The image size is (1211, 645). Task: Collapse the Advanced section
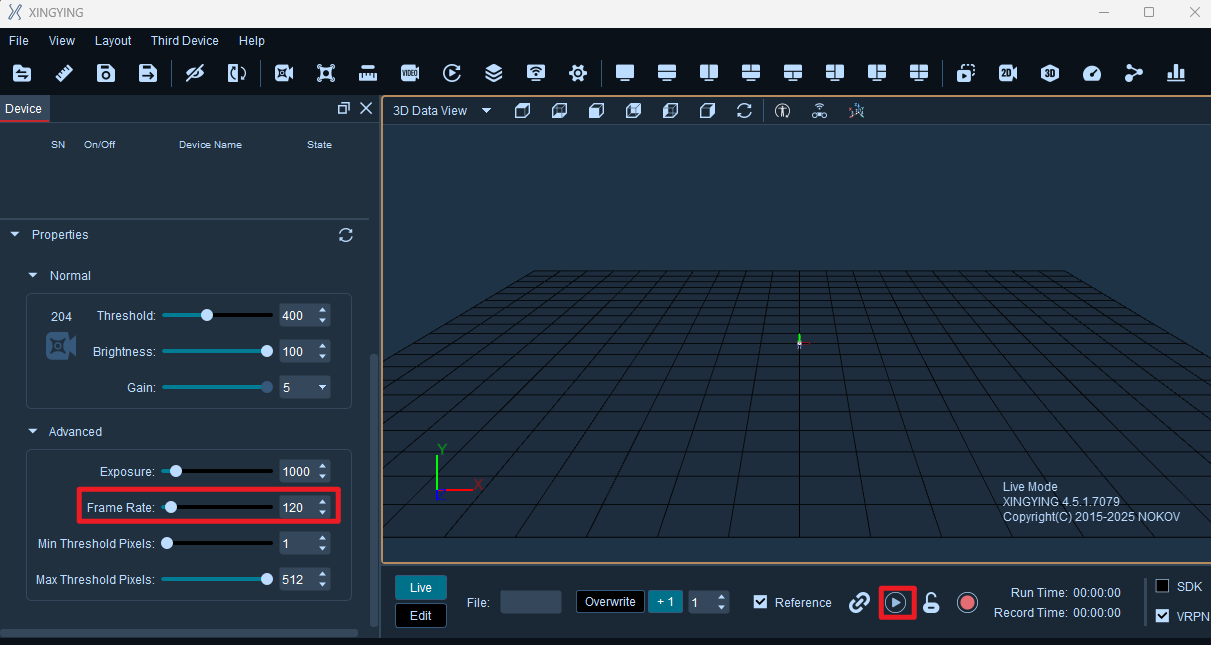[x=33, y=432]
